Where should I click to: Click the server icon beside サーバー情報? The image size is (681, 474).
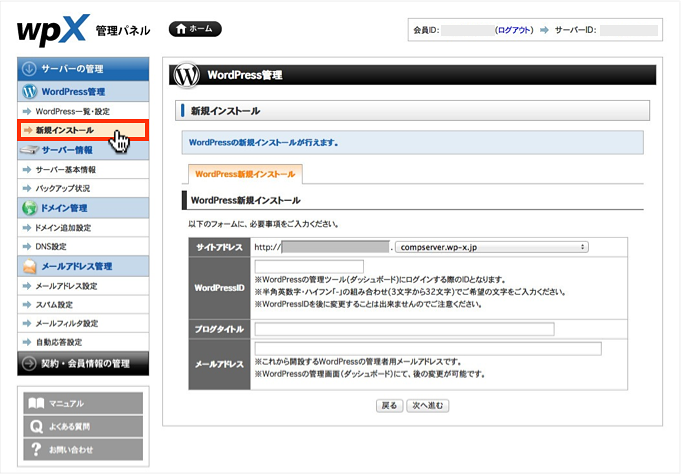click(x=29, y=150)
